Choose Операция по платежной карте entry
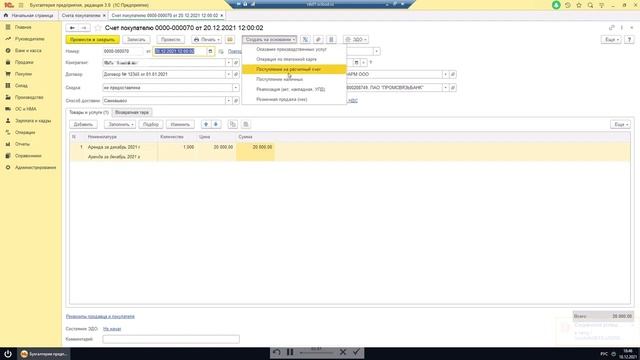The image size is (640, 360). tap(294, 59)
